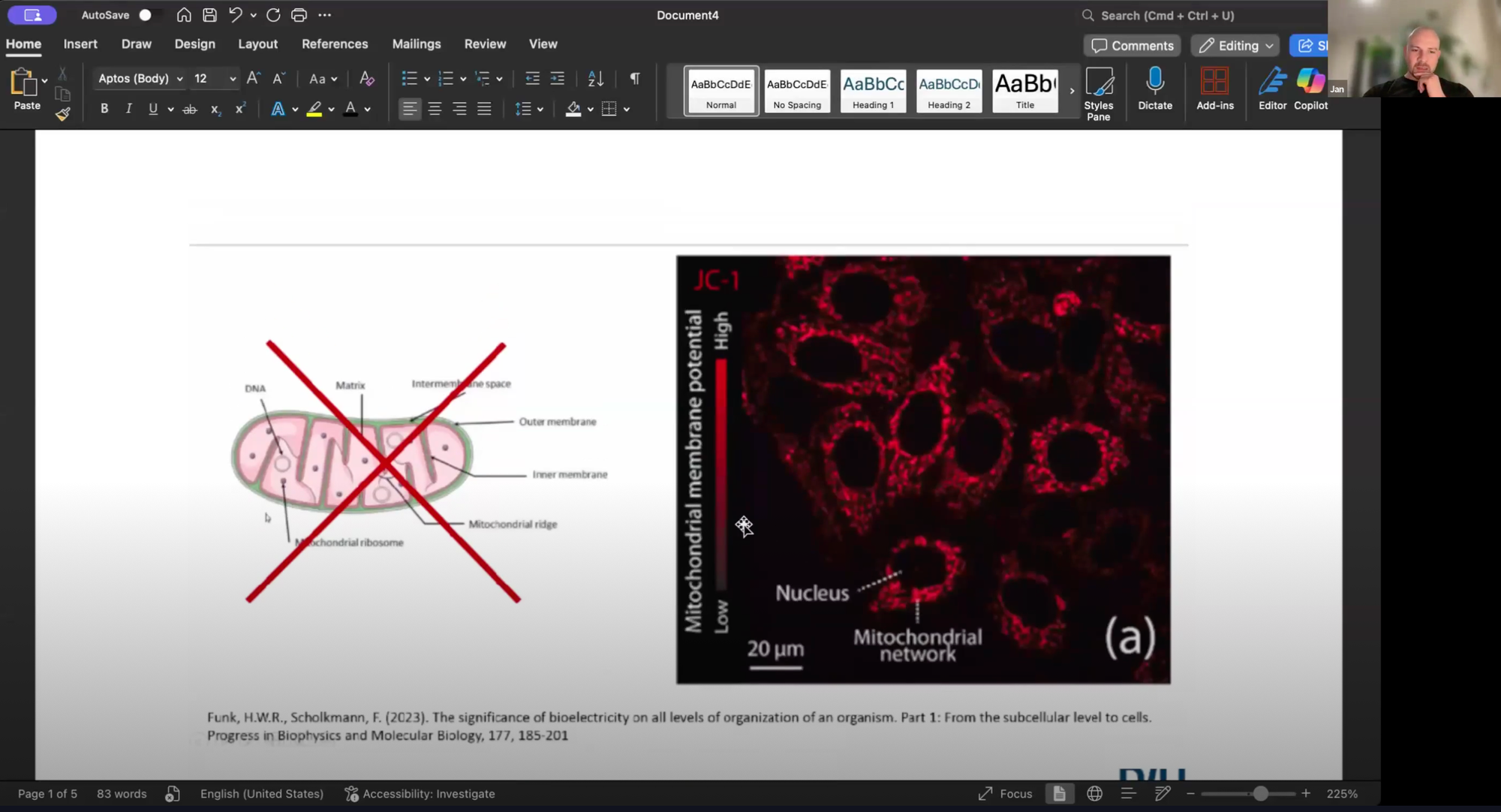
Task: Click the Clear Formatting icon
Action: tap(366, 79)
